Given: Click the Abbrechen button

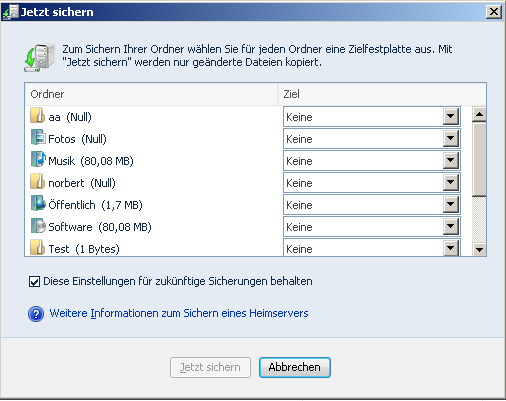Looking at the screenshot, I should pyautogui.click(x=295, y=367).
